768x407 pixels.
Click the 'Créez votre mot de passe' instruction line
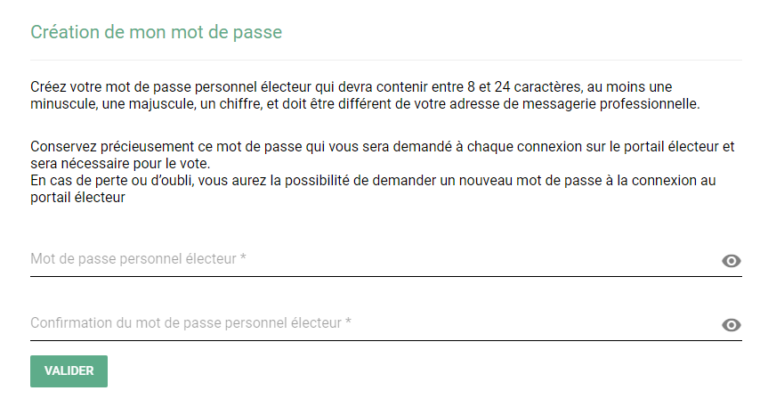click(x=351, y=87)
